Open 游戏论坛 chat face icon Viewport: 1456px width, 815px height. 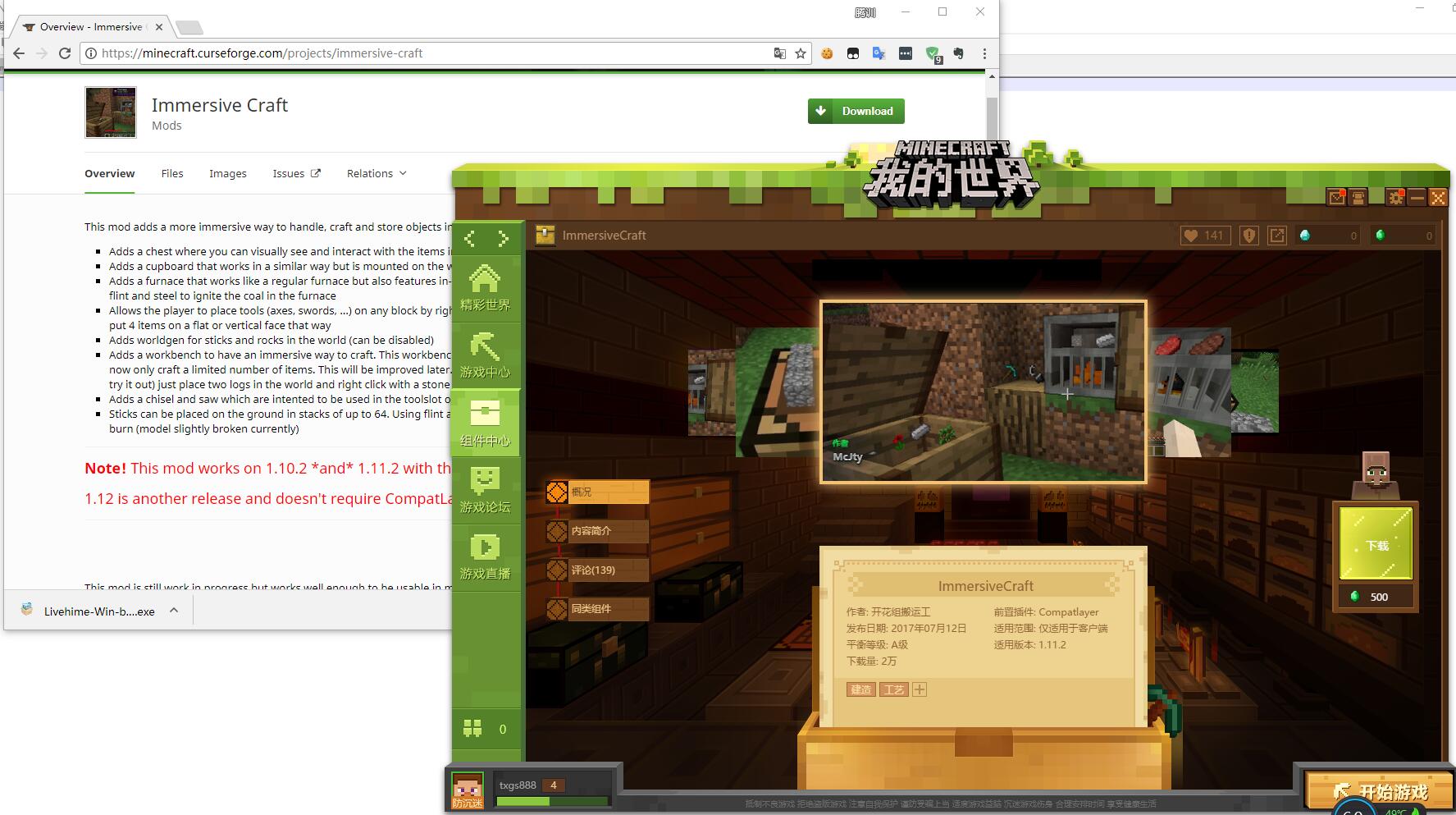click(485, 489)
